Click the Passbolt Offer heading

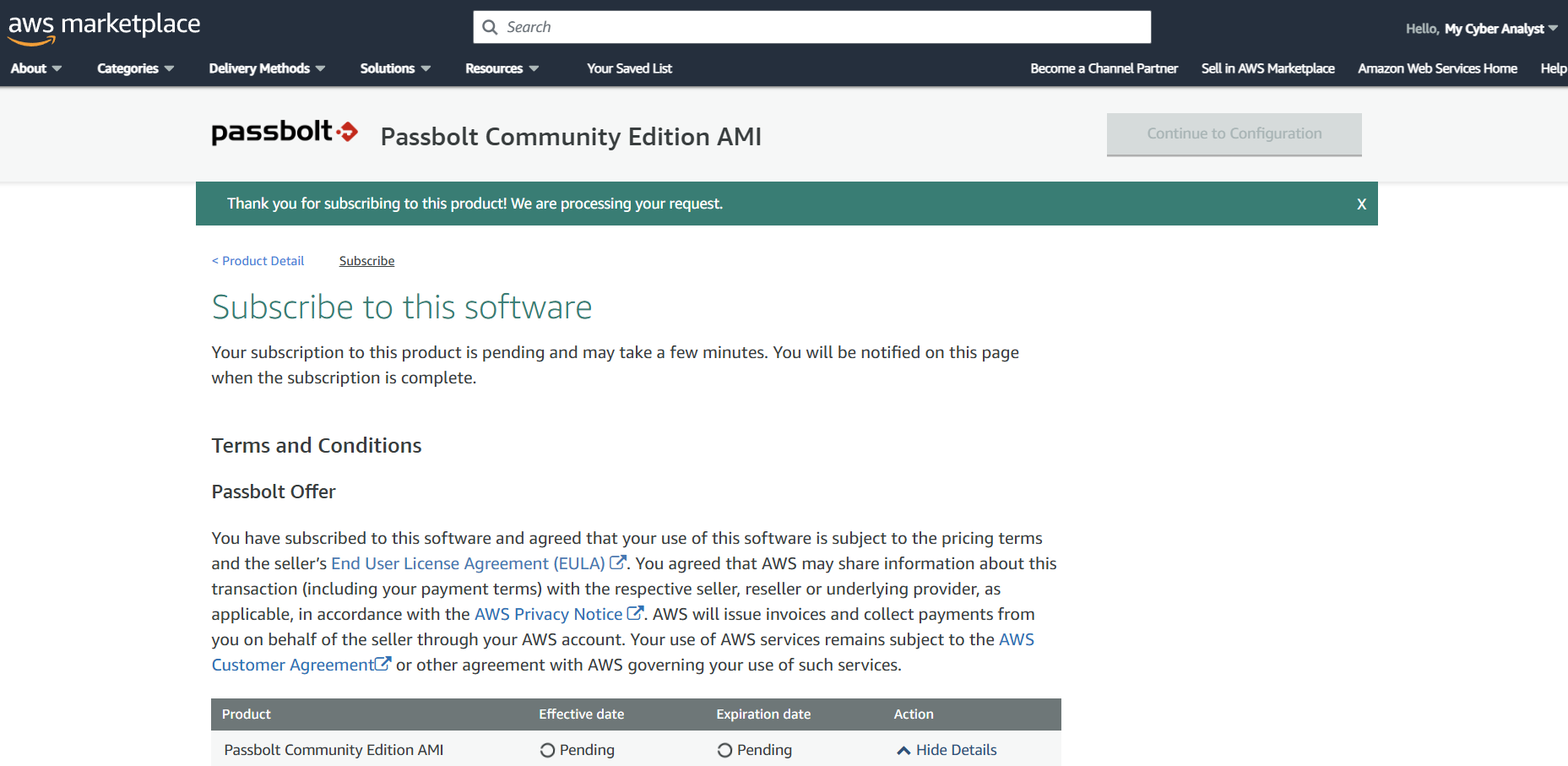point(273,492)
